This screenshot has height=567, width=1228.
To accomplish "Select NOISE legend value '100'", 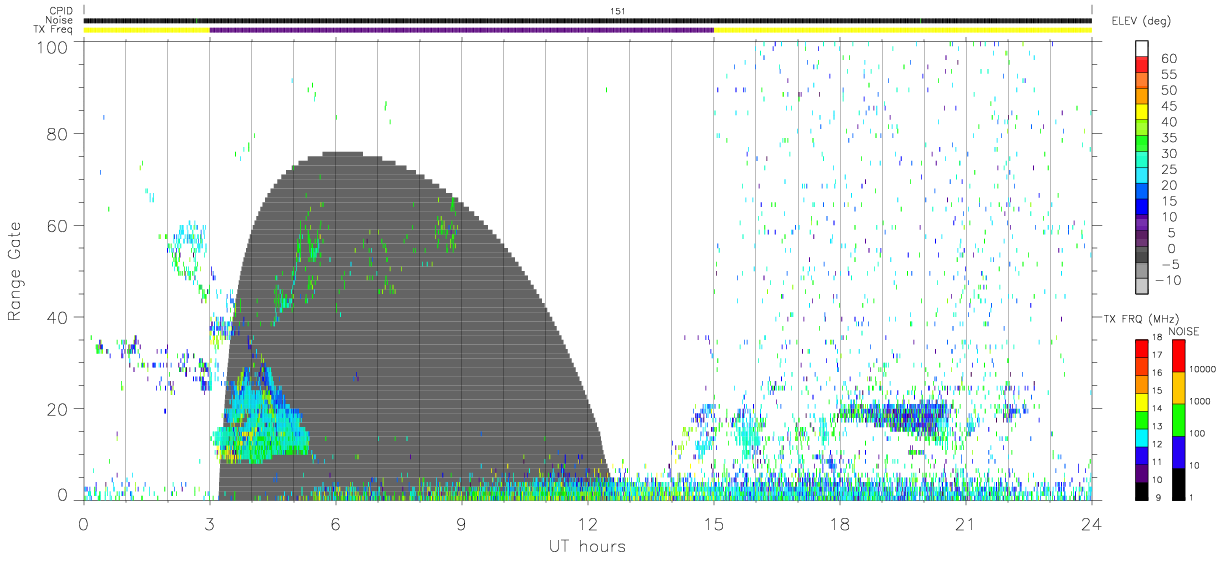I will [1197, 433].
